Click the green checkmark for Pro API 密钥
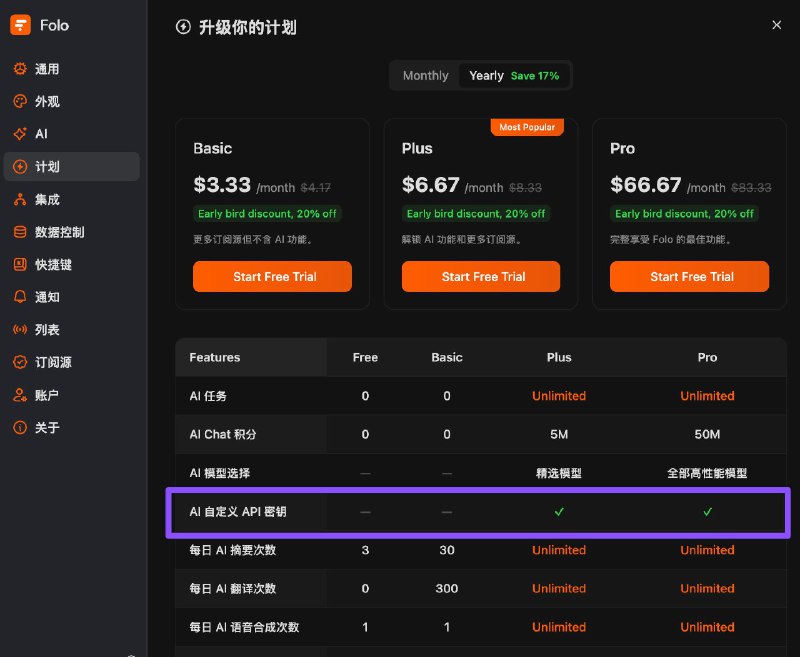Screen dimensions: 800x657 click(x=707, y=512)
